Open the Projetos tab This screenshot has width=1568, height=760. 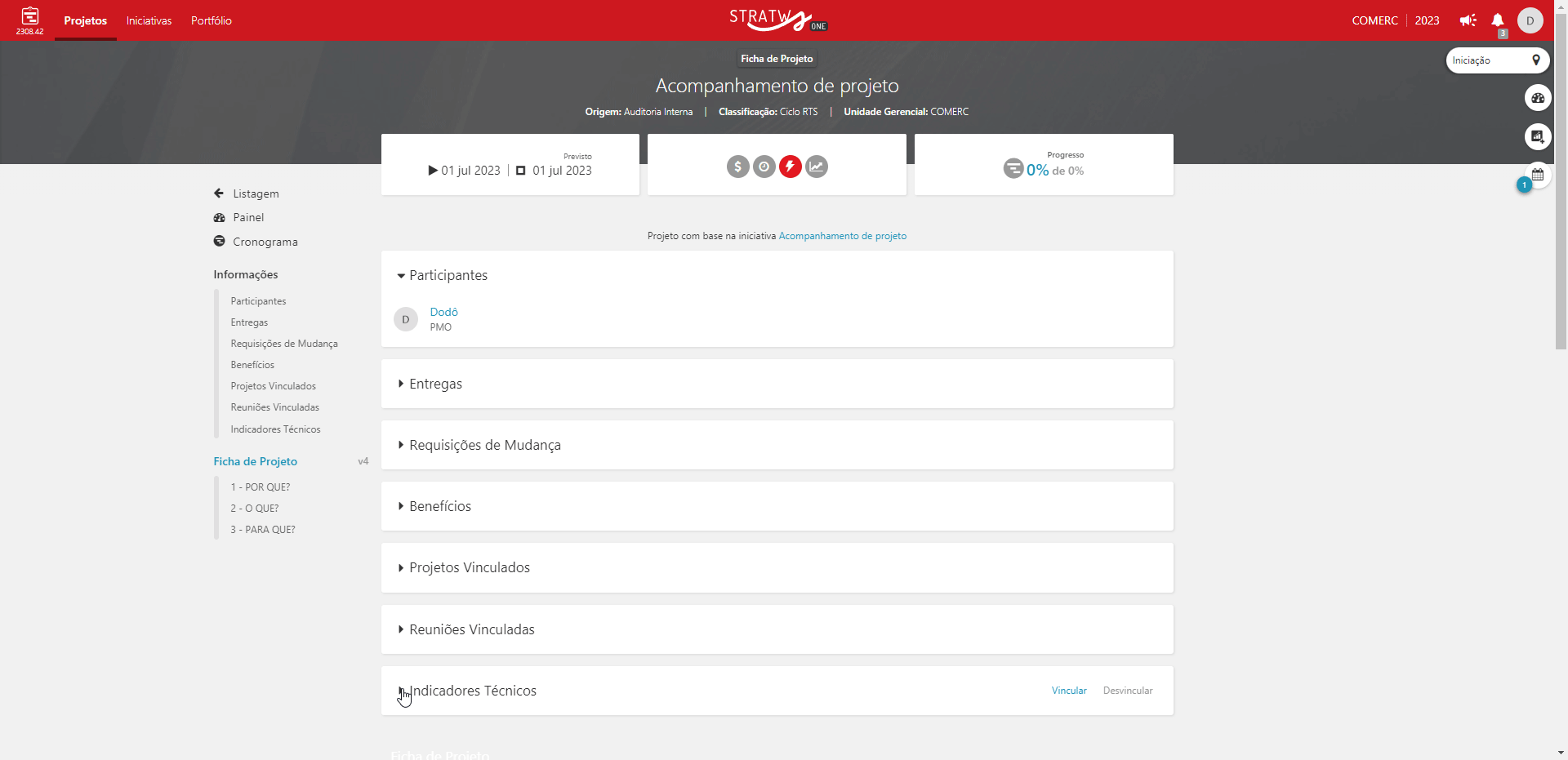coord(86,20)
